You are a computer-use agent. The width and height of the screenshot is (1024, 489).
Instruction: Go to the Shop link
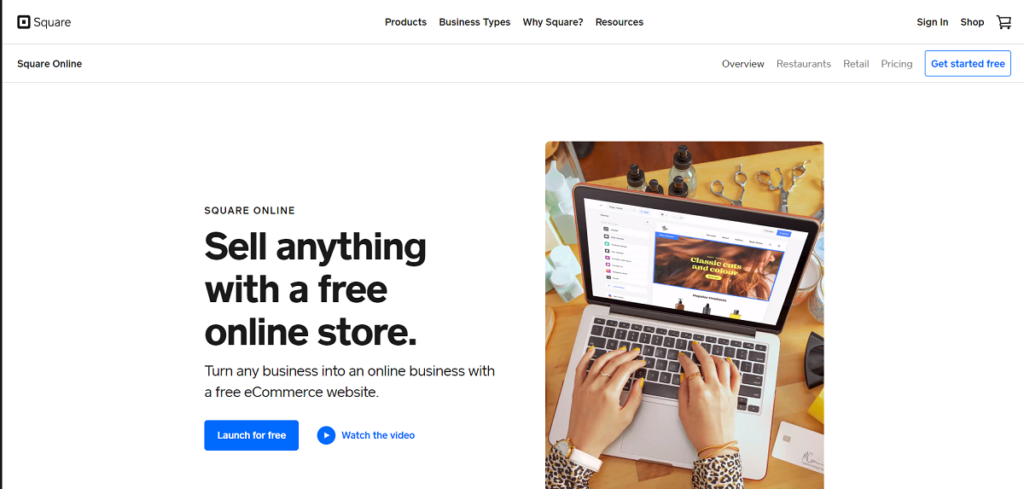click(972, 22)
